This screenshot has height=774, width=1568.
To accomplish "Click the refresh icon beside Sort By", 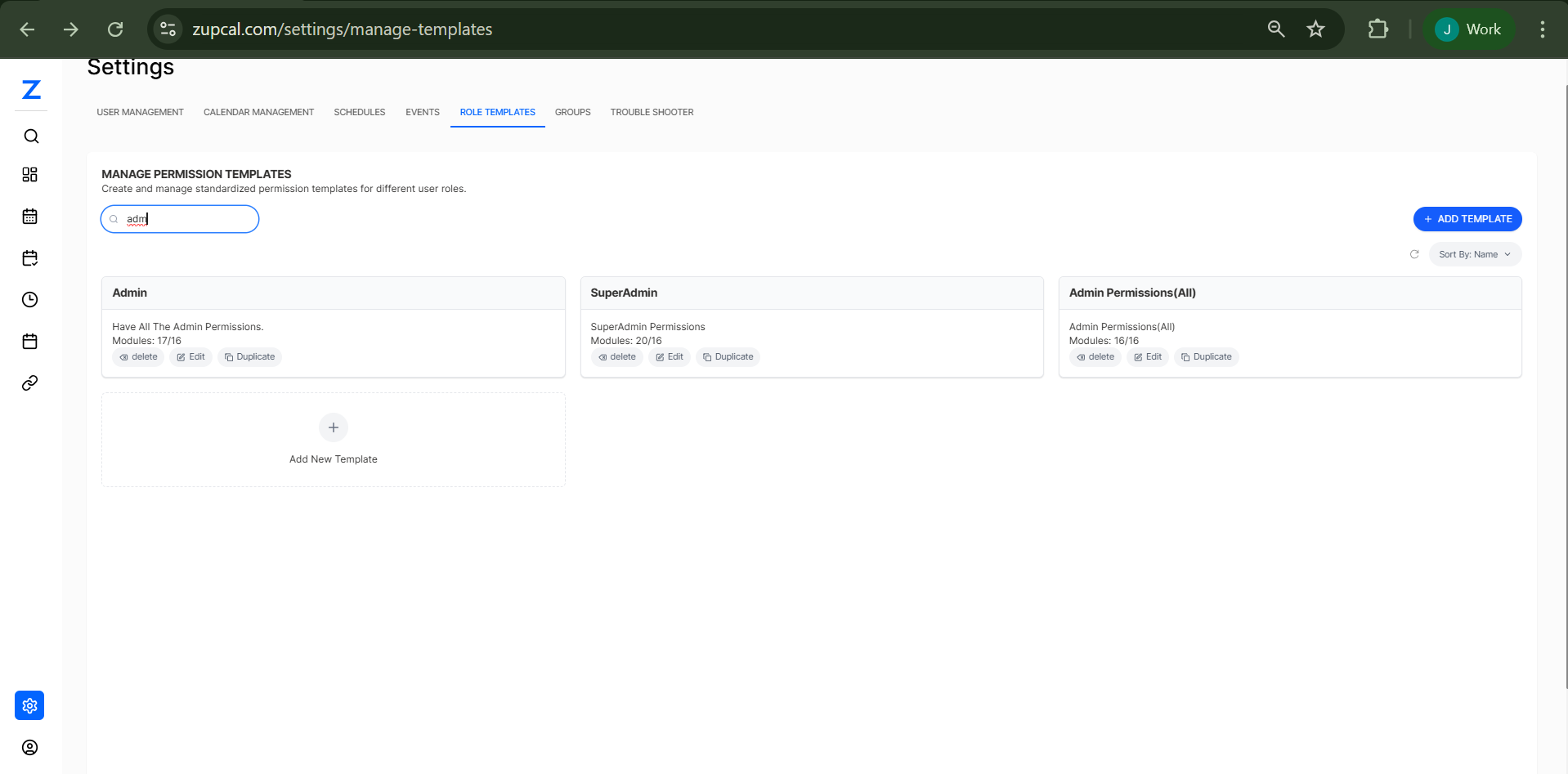I will pos(1414,254).
